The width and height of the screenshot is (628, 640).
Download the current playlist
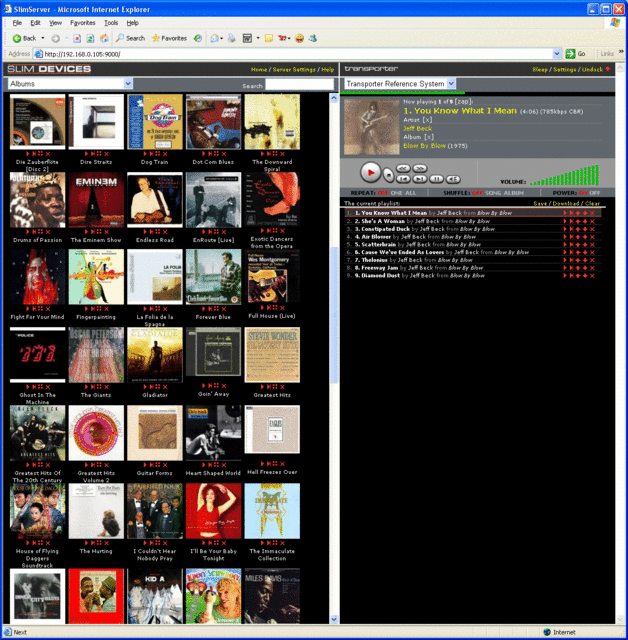pos(566,203)
